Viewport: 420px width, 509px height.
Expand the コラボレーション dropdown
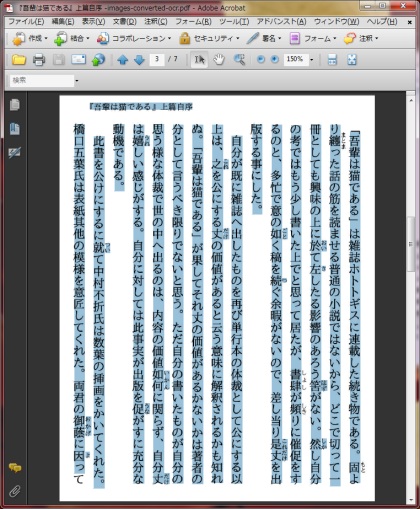170,39
